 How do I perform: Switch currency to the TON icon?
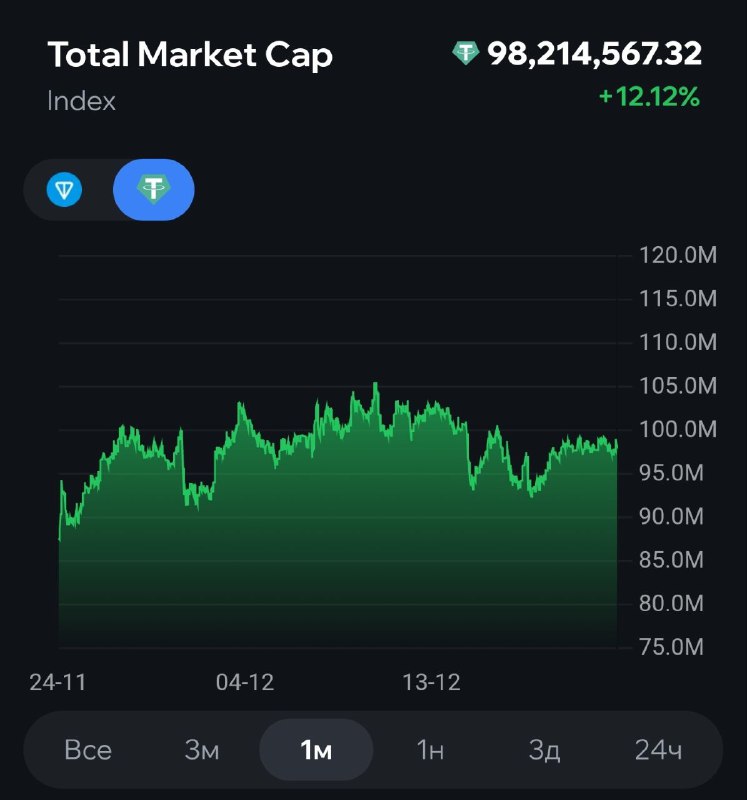65,189
